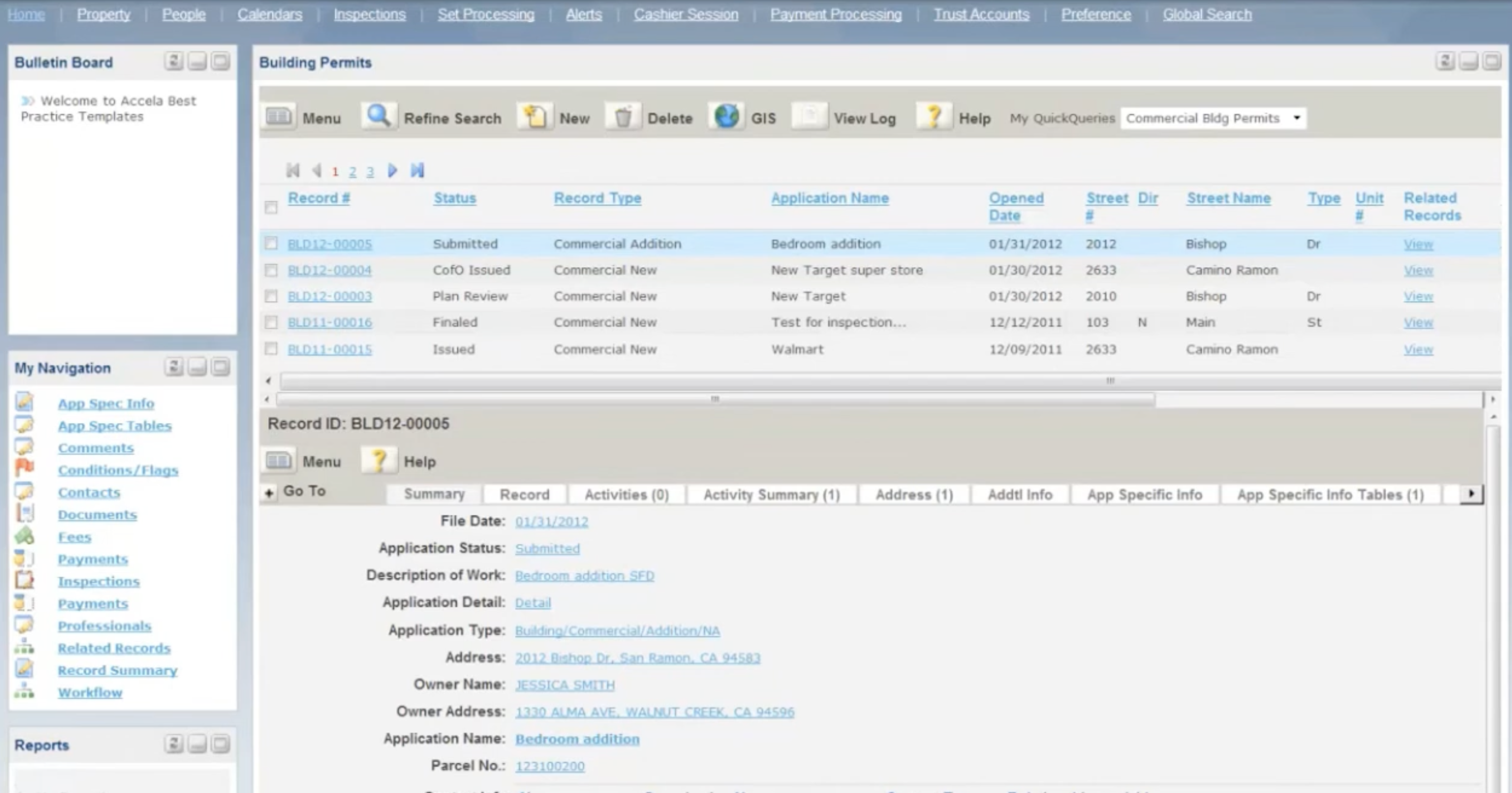The width and height of the screenshot is (1512, 793).
Task: Select checkbox for record BLD12-00003
Action: (x=271, y=296)
